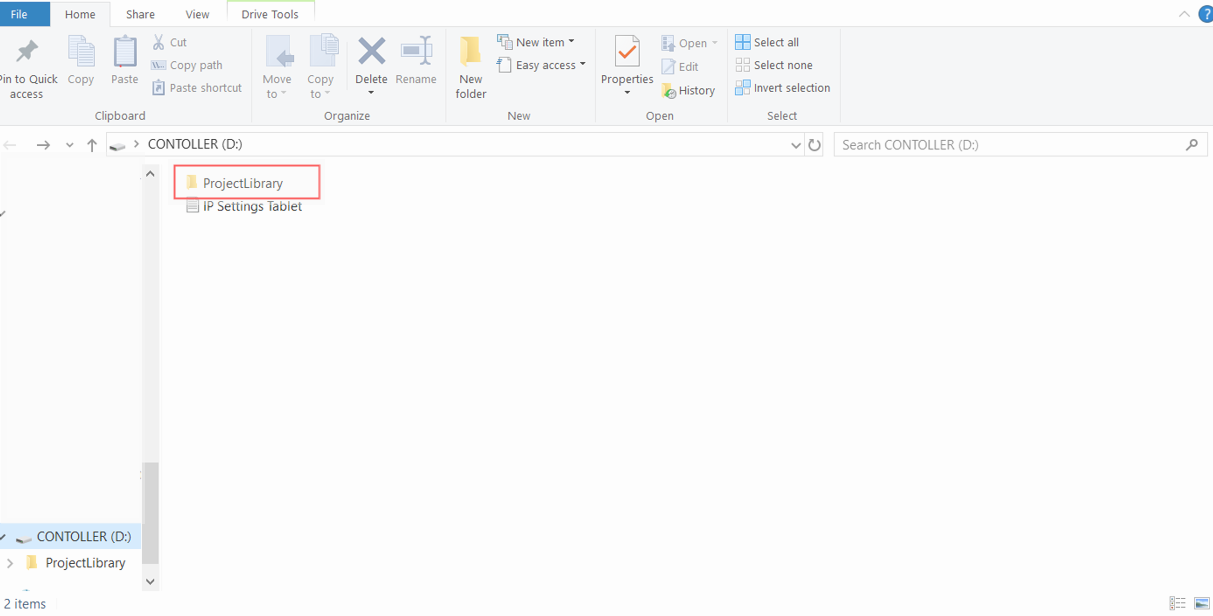Switch to the Details view layout
Image resolution: width=1213 pixels, height=616 pixels.
tap(1178, 604)
